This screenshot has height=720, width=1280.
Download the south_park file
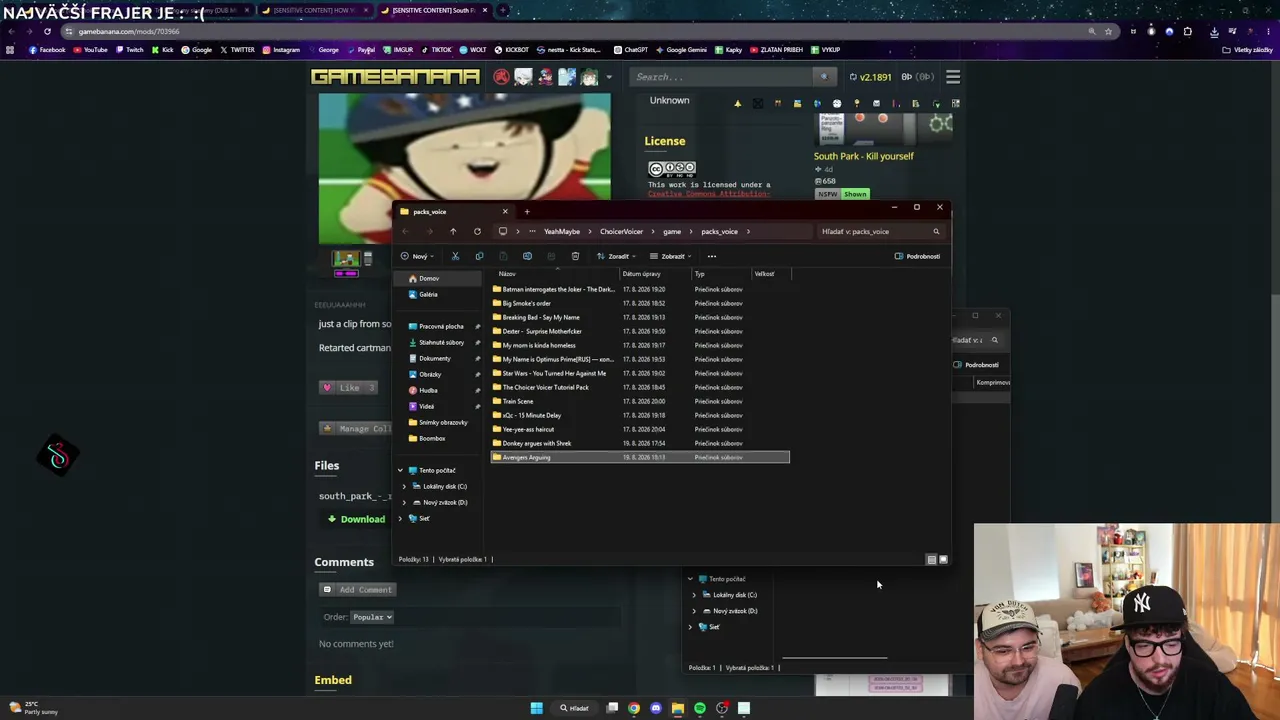(356, 519)
